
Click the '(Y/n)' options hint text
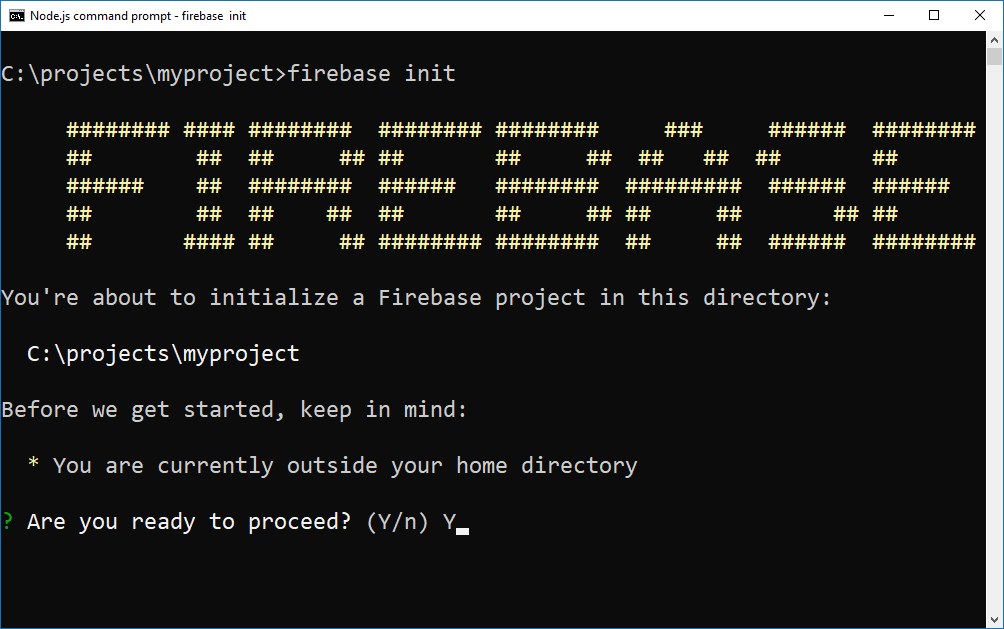pos(399,521)
